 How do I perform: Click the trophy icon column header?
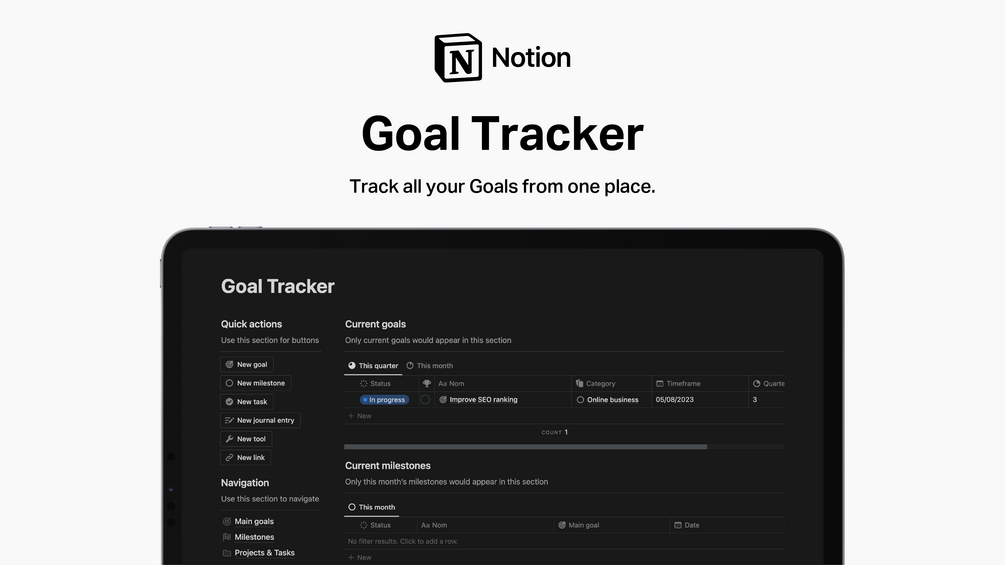[427, 383]
